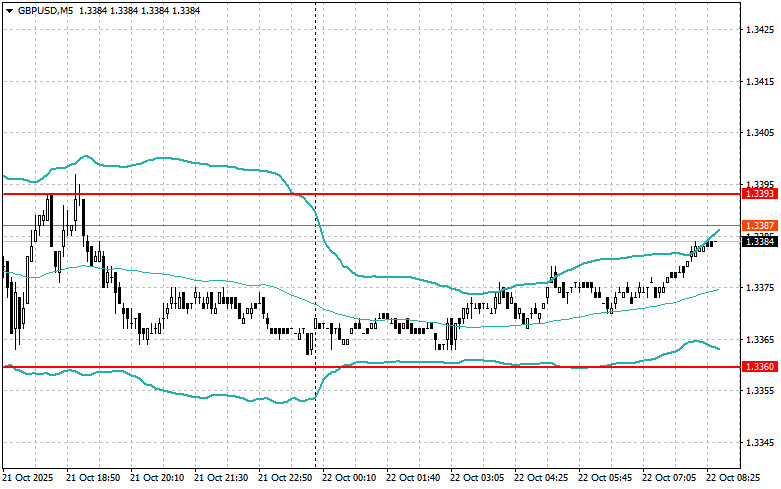Image resolution: width=781 pixels, height=489 pixels.
Task: Click the 1.3425 price axis value
Action: click(760, 29)
